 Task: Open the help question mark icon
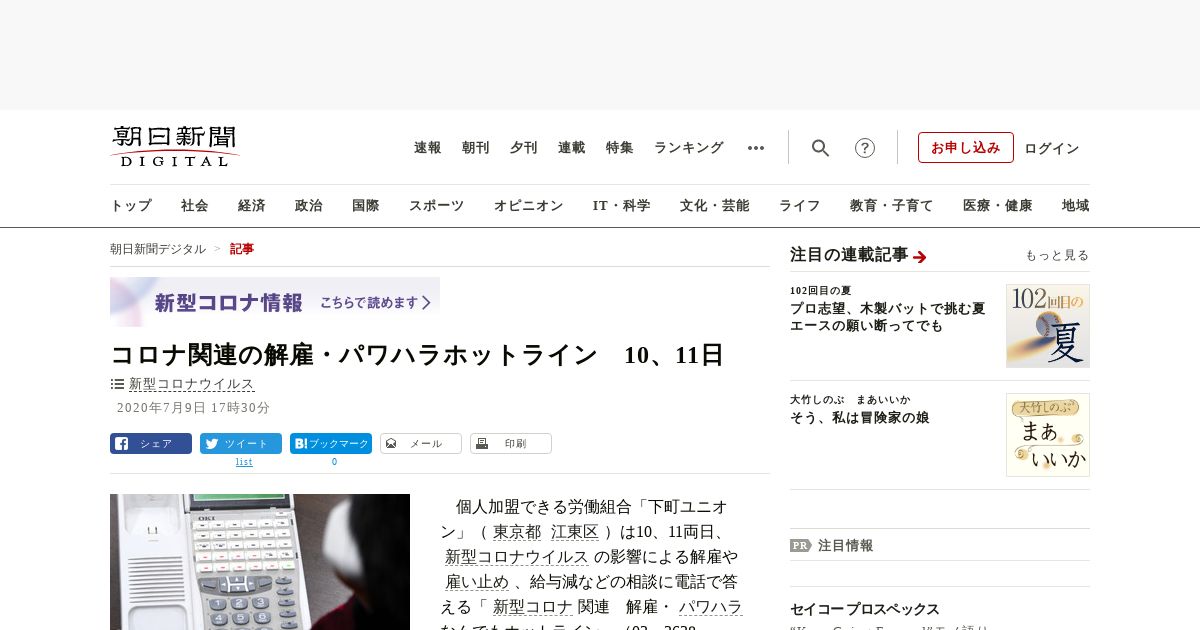tap(865, 148)
